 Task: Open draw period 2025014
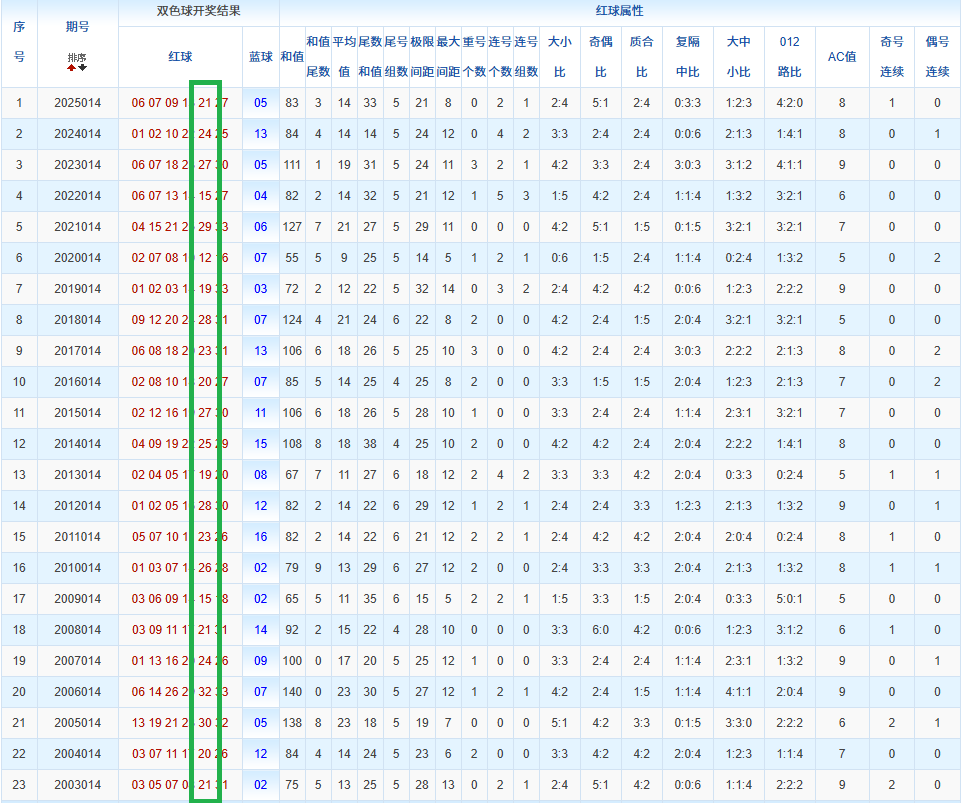click(x=77, y=103)
